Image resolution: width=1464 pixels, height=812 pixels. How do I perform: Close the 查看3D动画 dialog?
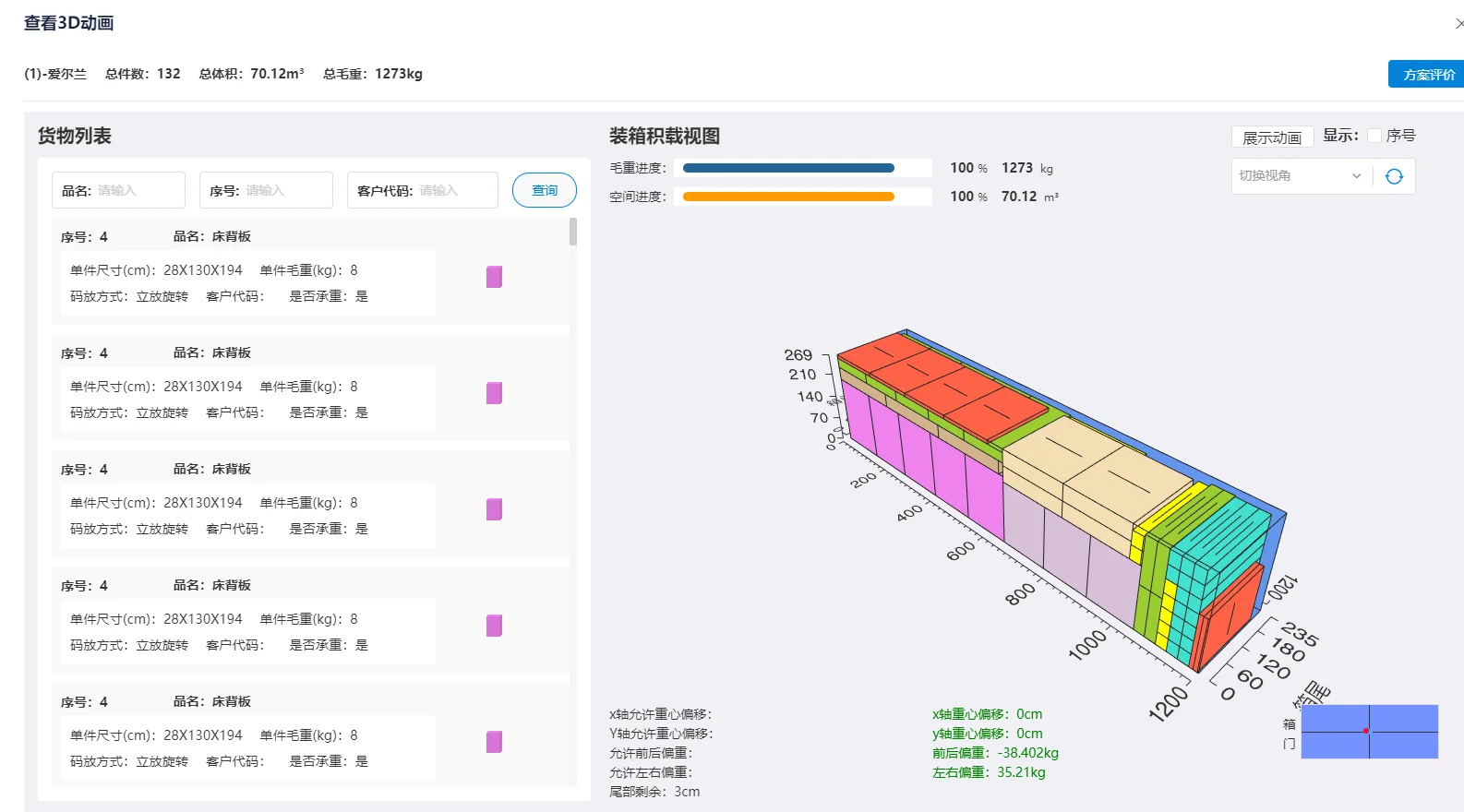[x=1458, y=23]
